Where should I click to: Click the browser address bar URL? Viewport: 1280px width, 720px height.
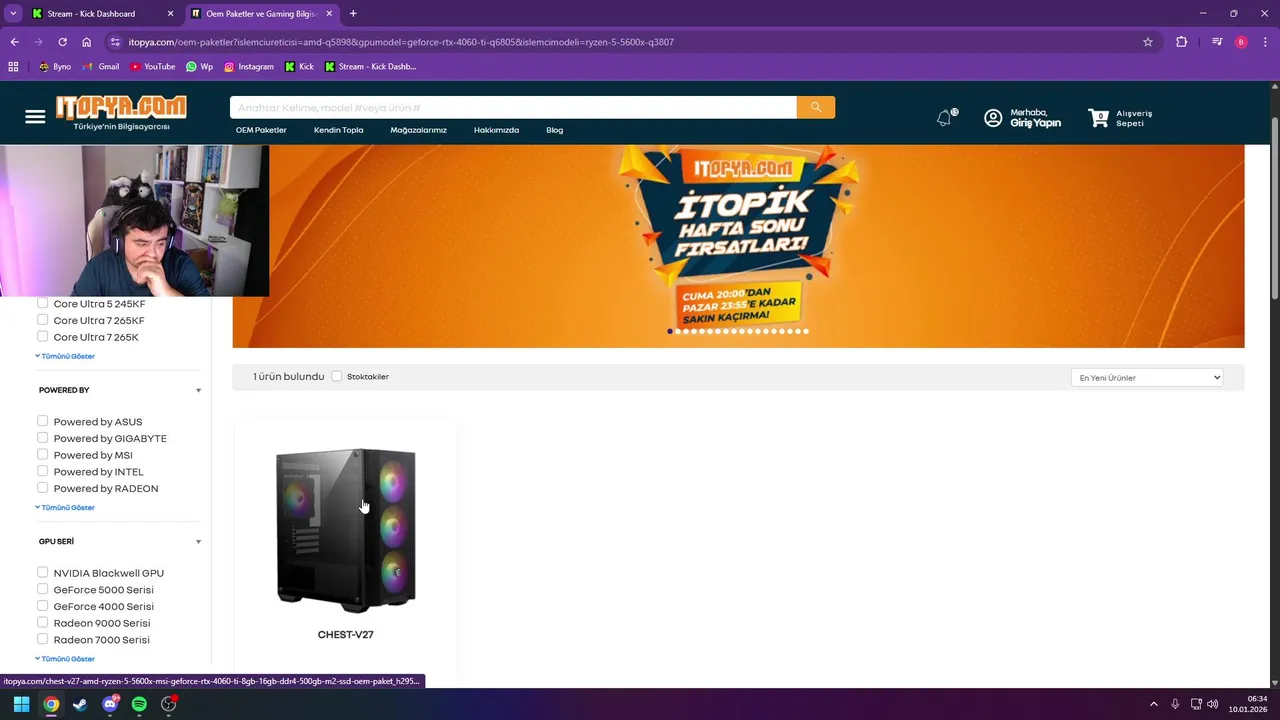pos(401,42)
